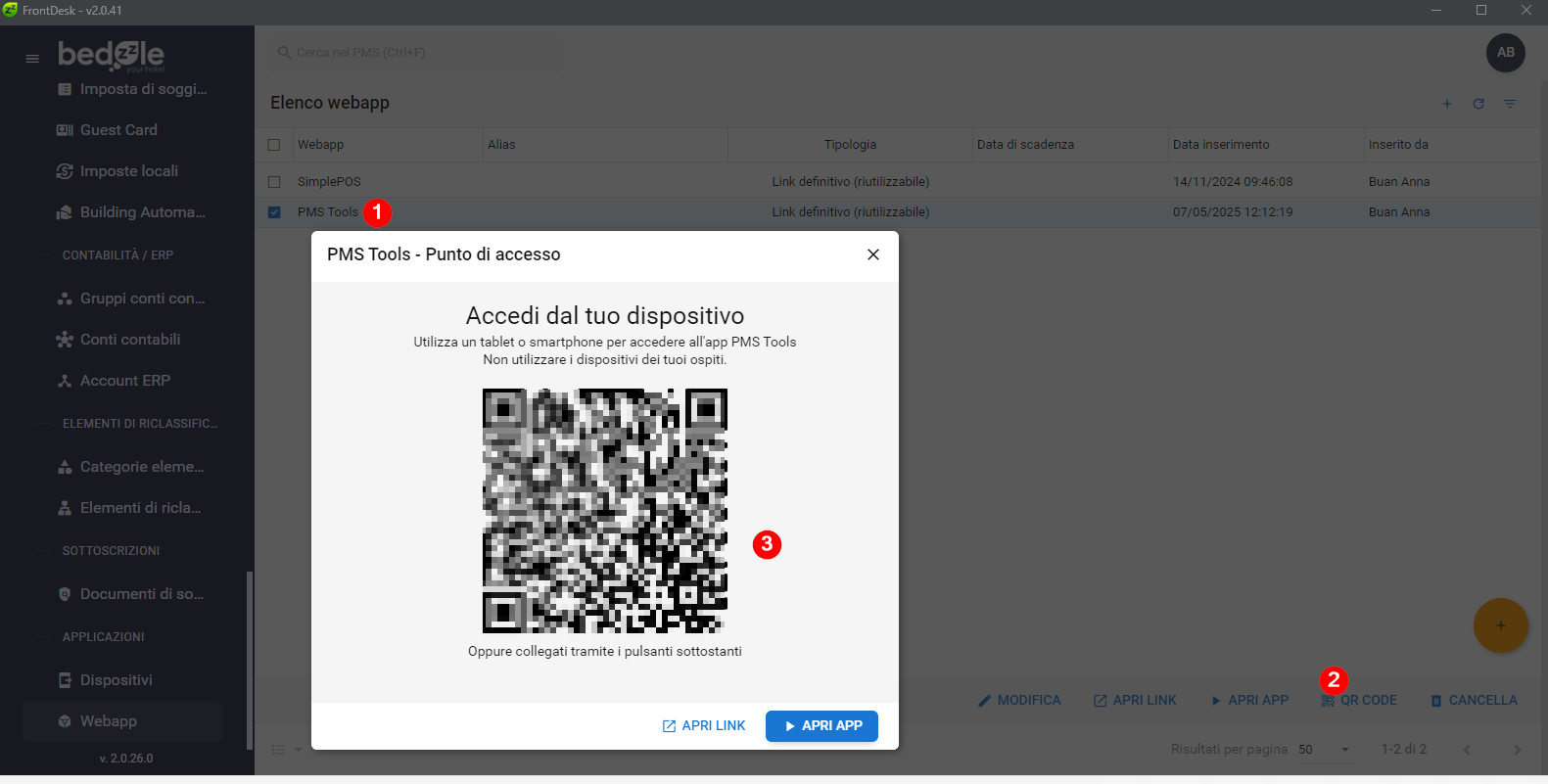Refresh the webapp list

[x=1478, y=104]
